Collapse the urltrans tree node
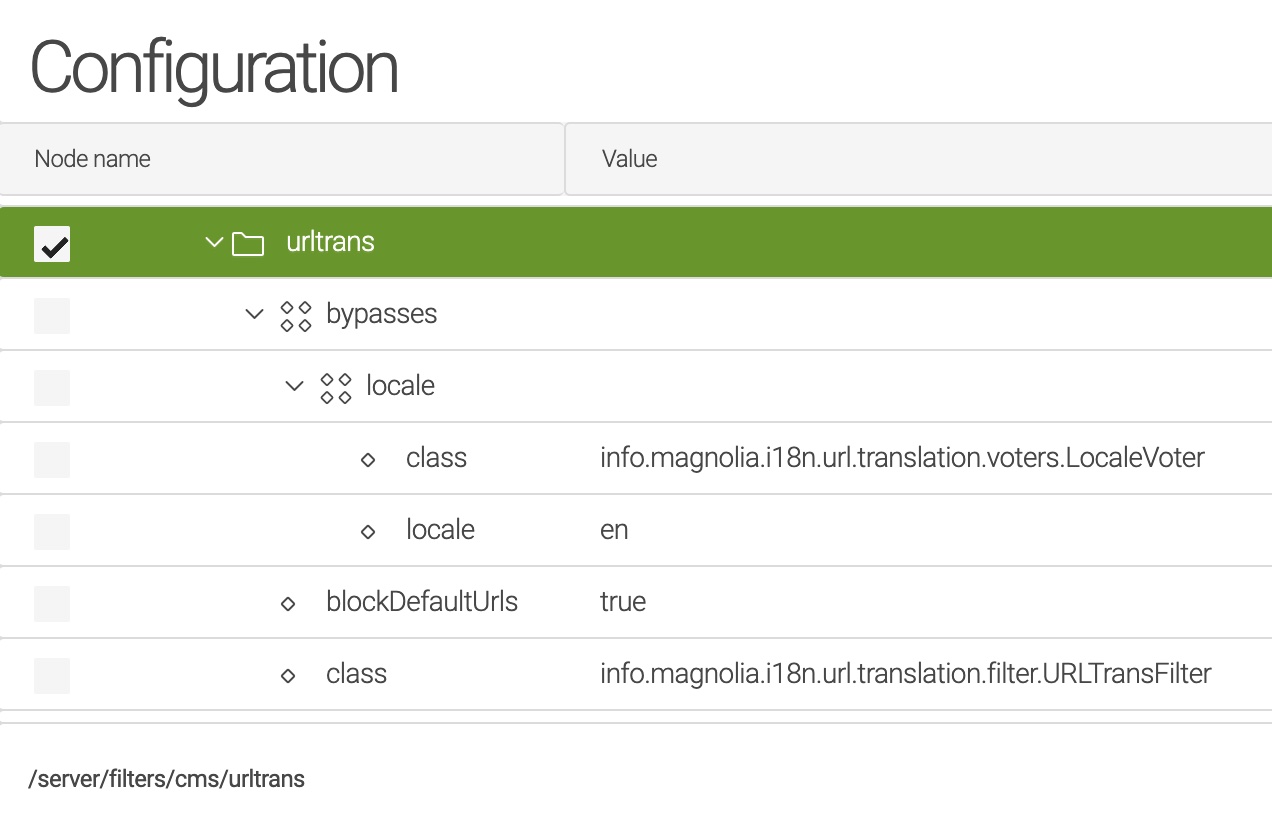This screenshot has height=828, width=1272. (212, 241)
